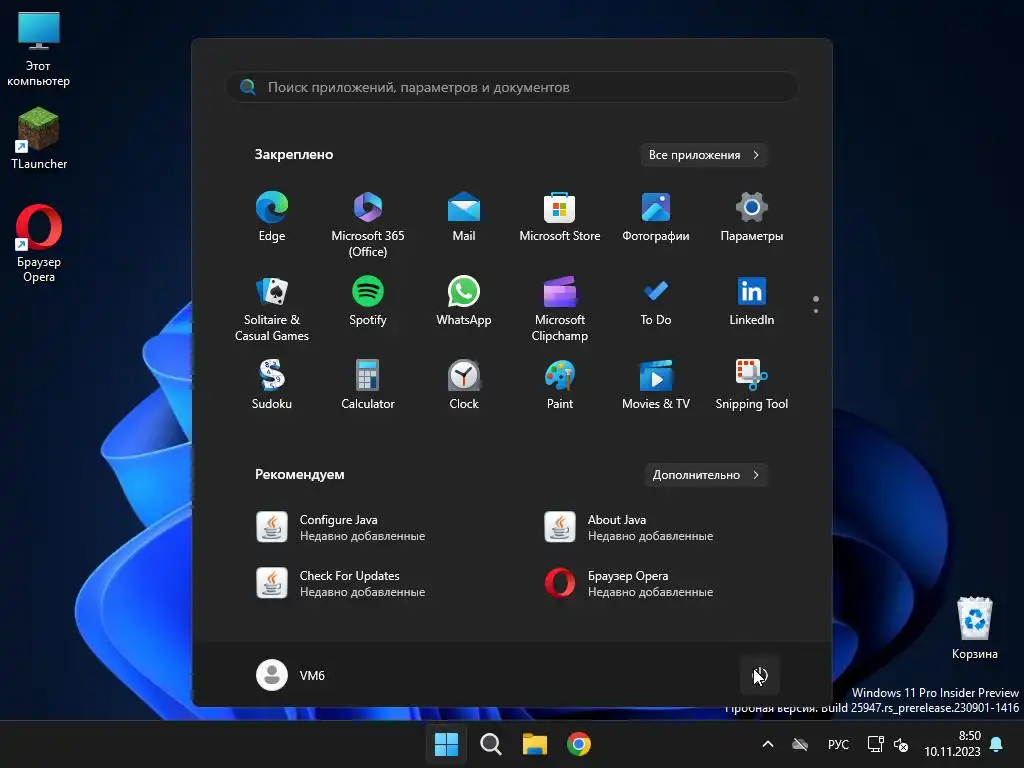
Task: Open the VM6 user account menu
Action: tap(291, 675)
